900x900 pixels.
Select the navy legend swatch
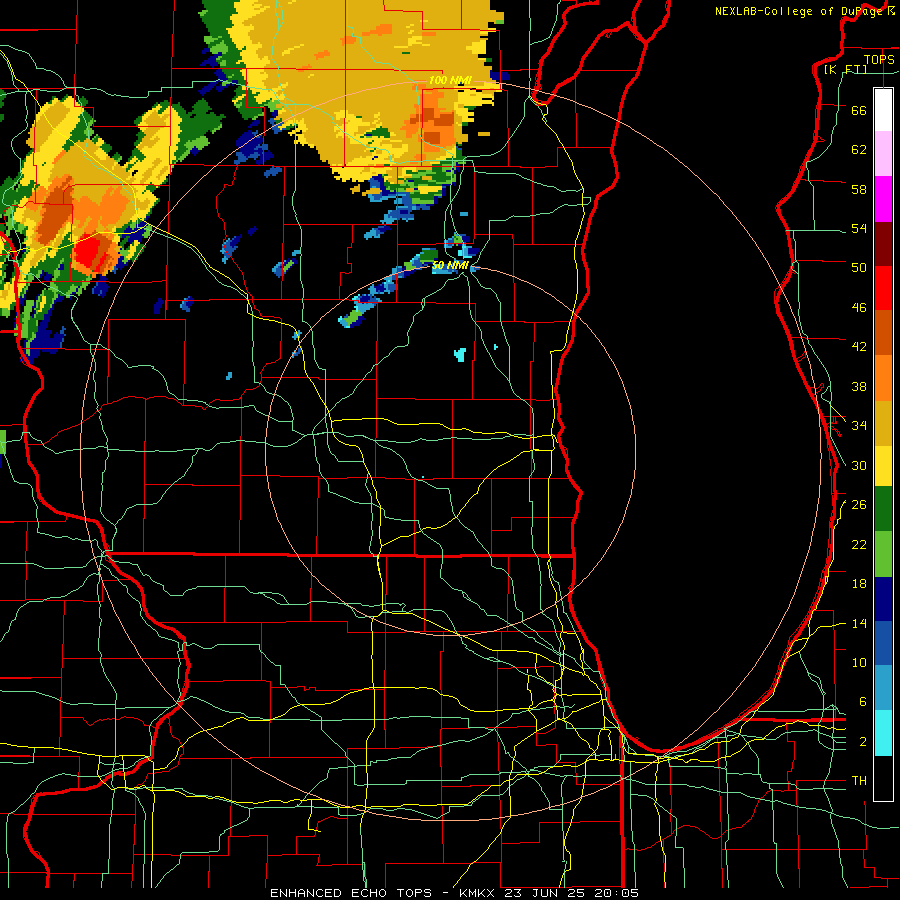coord(883,599)
